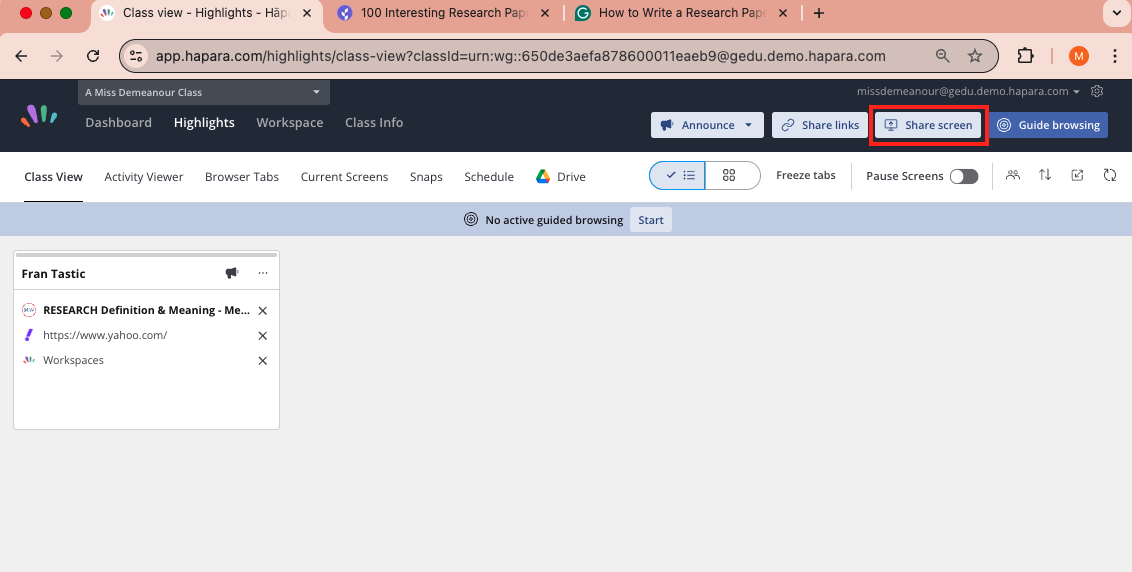Screen dimensions: 1132x572
Task: Switch to the Browser Tabs tab
Action: point(242,177)
